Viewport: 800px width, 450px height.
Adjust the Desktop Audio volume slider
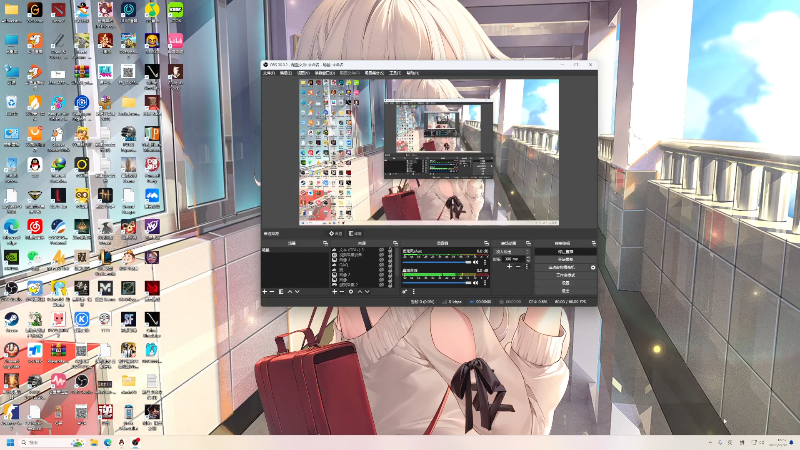436,283
